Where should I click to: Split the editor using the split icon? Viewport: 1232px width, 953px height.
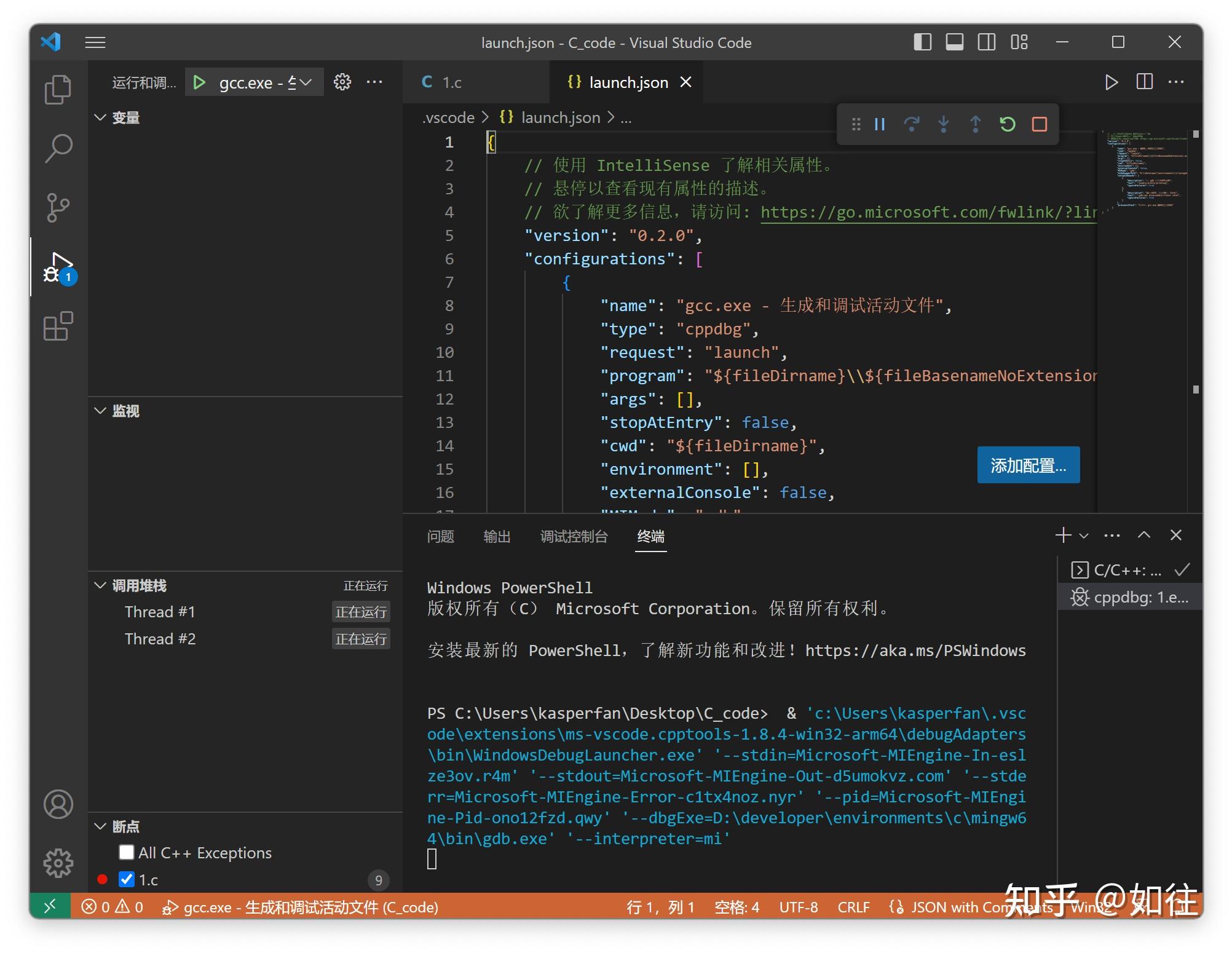1143,82
